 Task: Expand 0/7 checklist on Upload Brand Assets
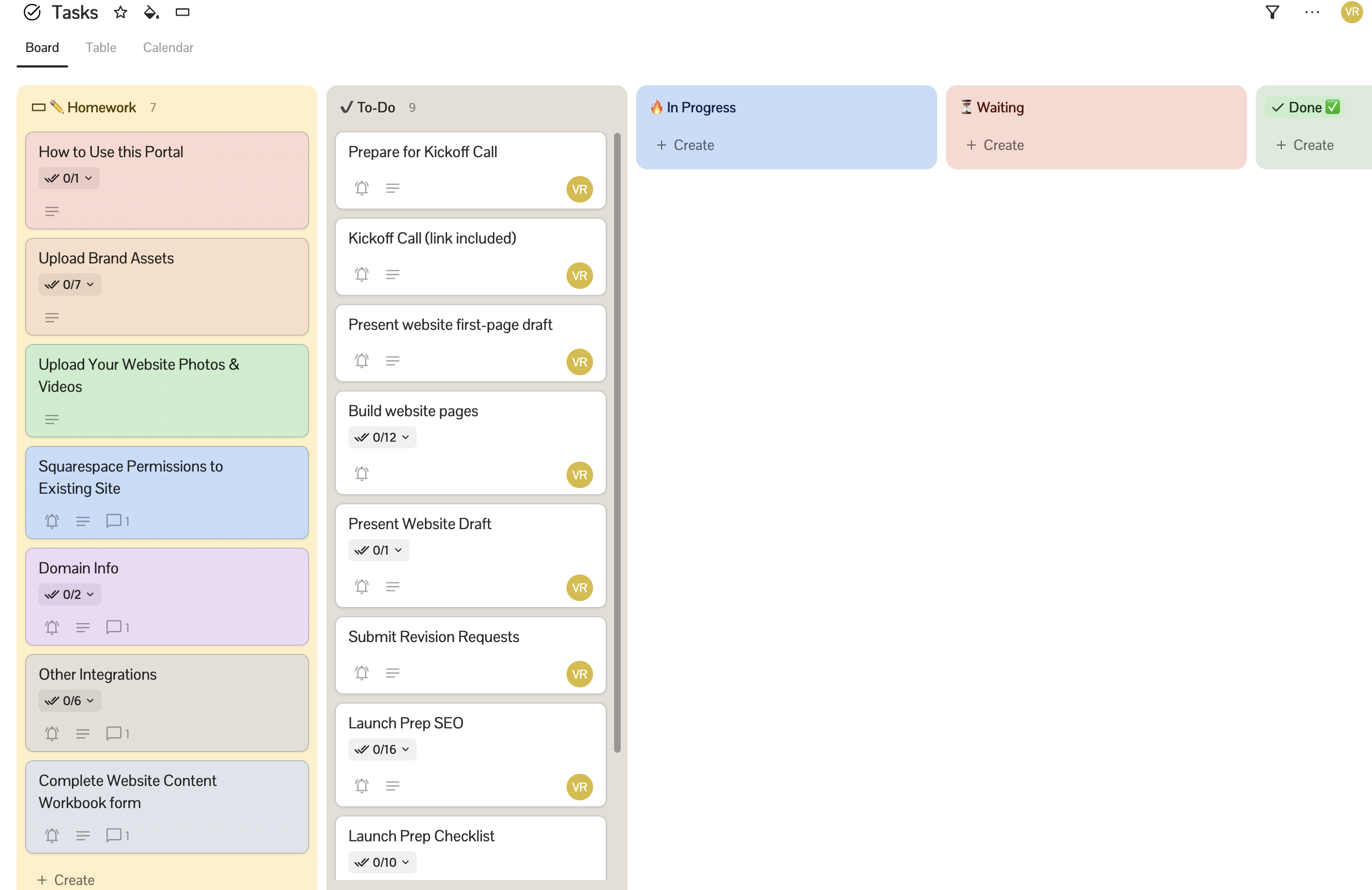[x=70, y=284]
